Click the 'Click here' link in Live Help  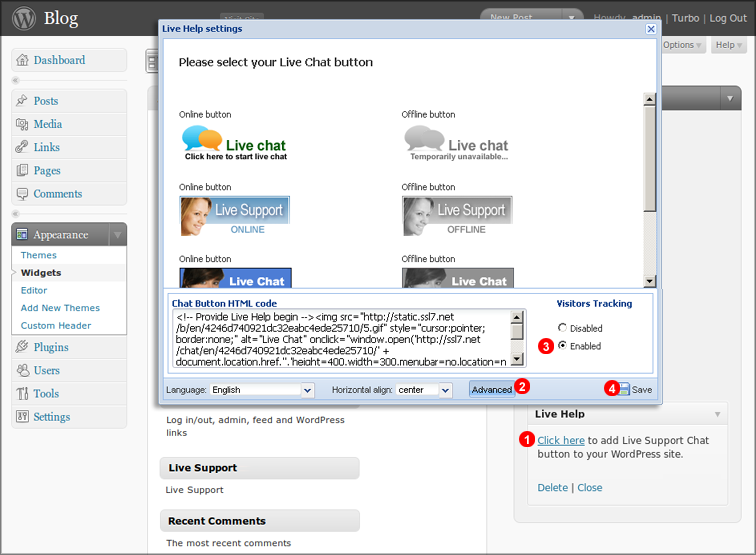click(x=561, y=440)
